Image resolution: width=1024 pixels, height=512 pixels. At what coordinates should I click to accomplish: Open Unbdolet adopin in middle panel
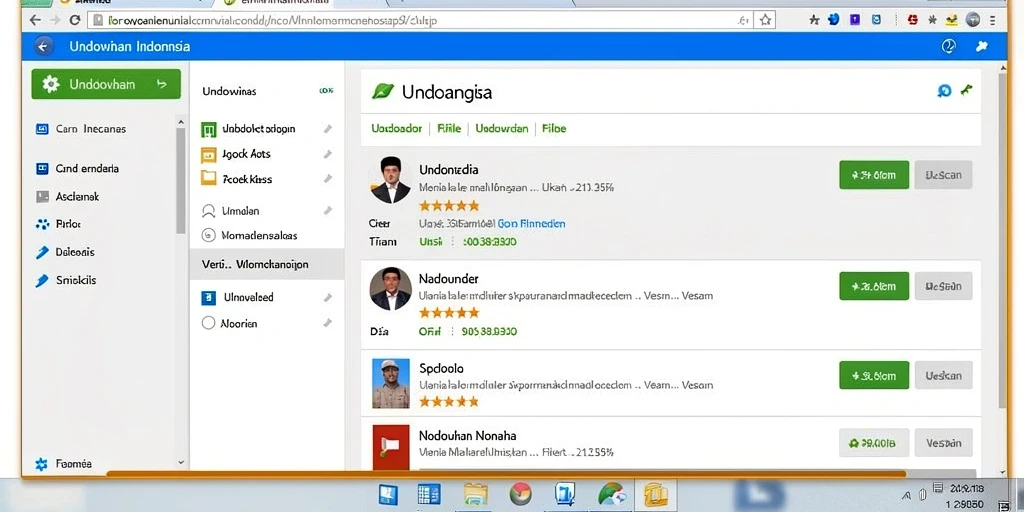pyautogui.click(x=248, y=129)
